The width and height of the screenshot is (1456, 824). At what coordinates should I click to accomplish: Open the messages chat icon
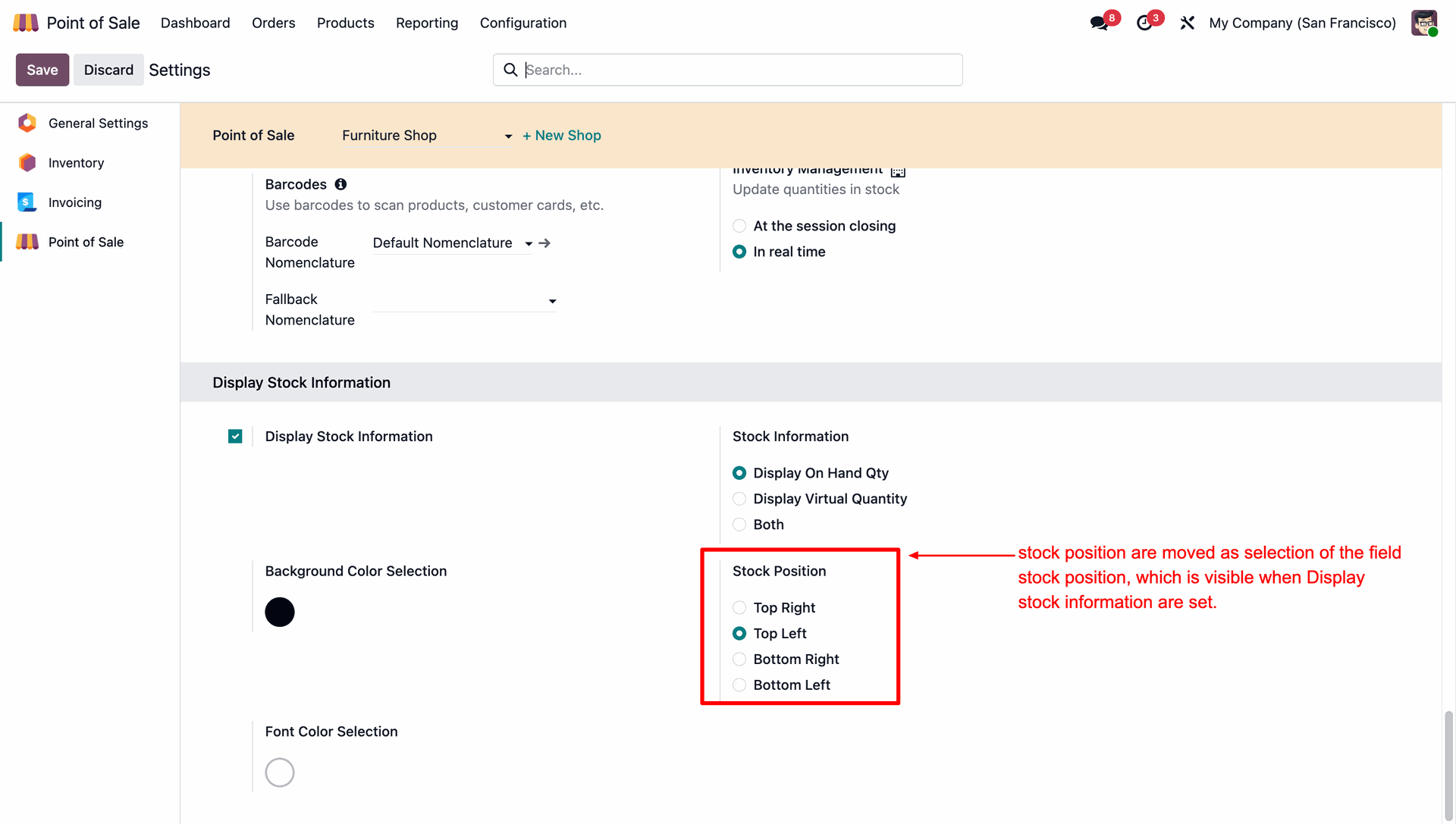click(1099, 23)
